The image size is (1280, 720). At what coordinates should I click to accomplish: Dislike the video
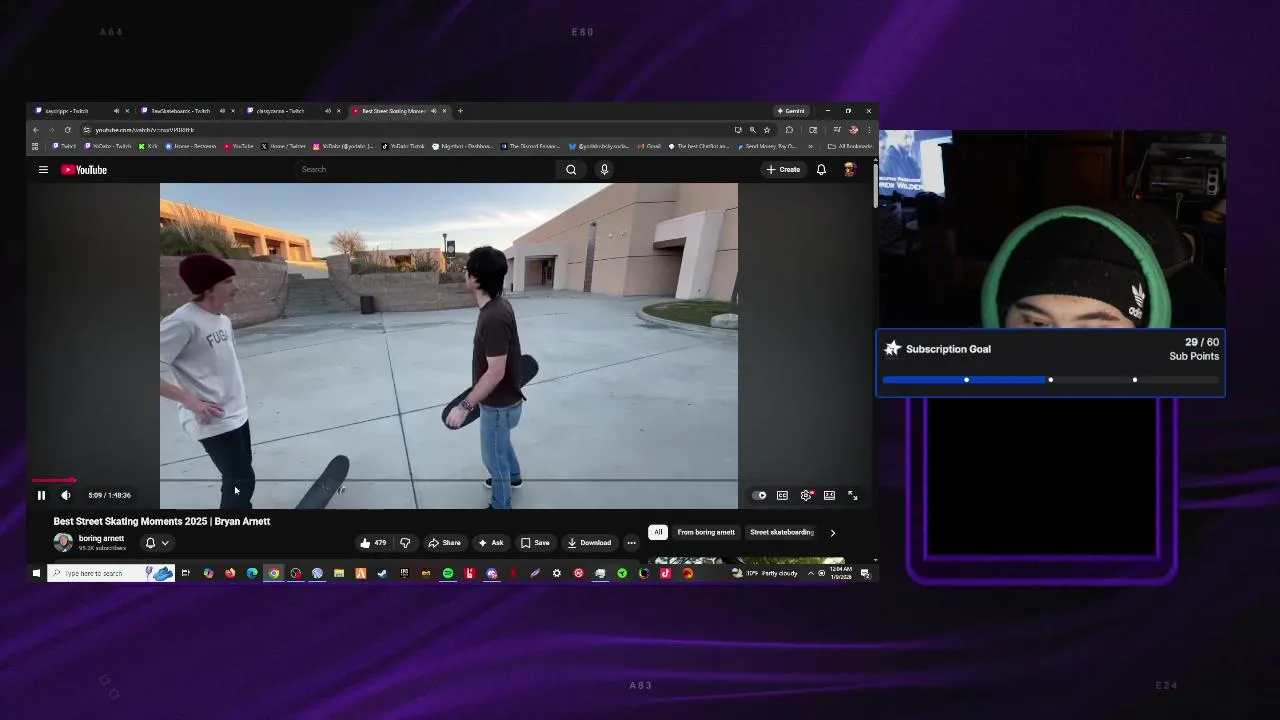coord(405,543)
